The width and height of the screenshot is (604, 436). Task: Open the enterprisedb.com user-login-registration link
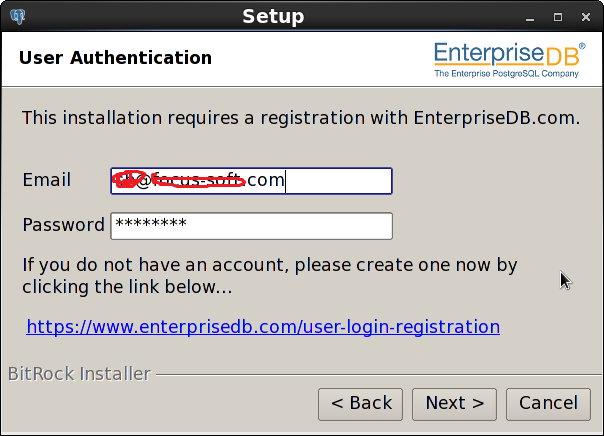click(x=263, y=327)
